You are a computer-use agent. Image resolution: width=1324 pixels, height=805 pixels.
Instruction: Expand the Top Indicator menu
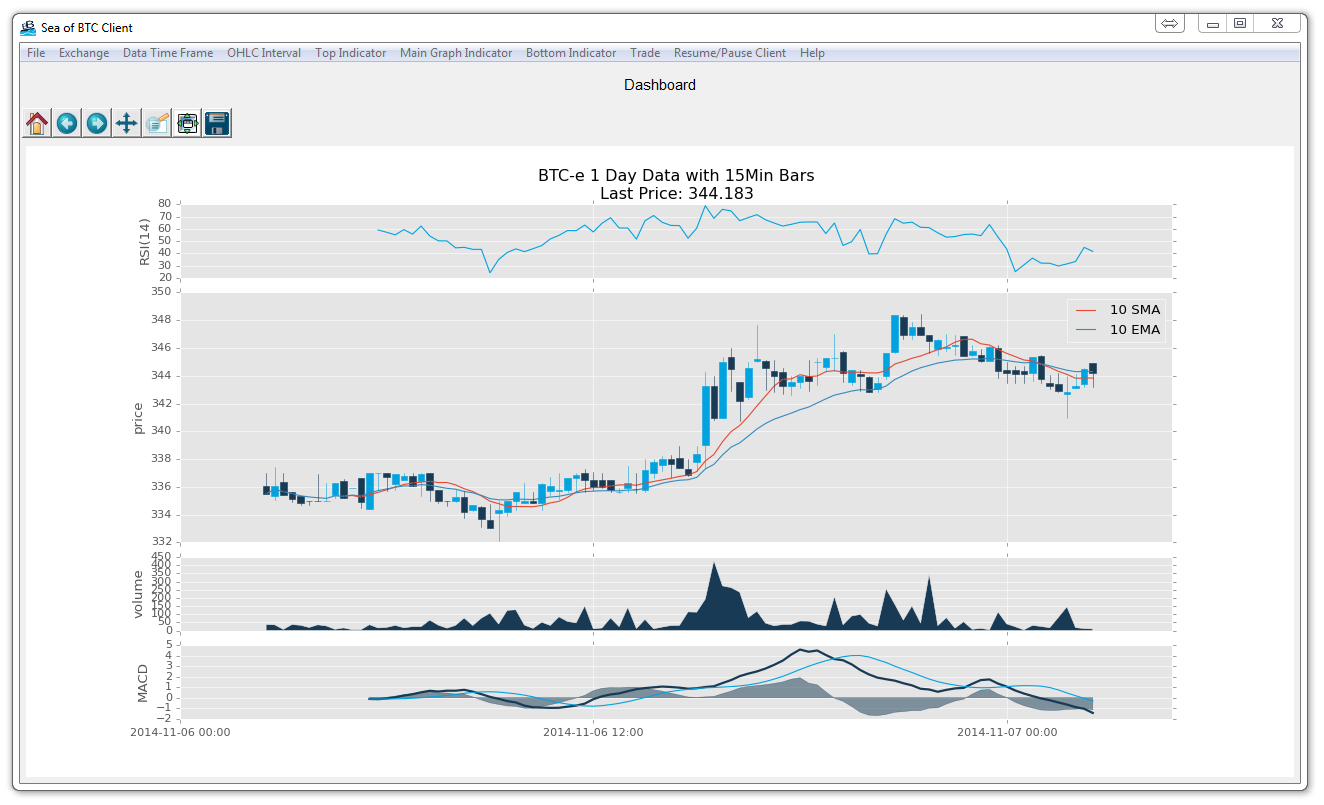point(350,53)
